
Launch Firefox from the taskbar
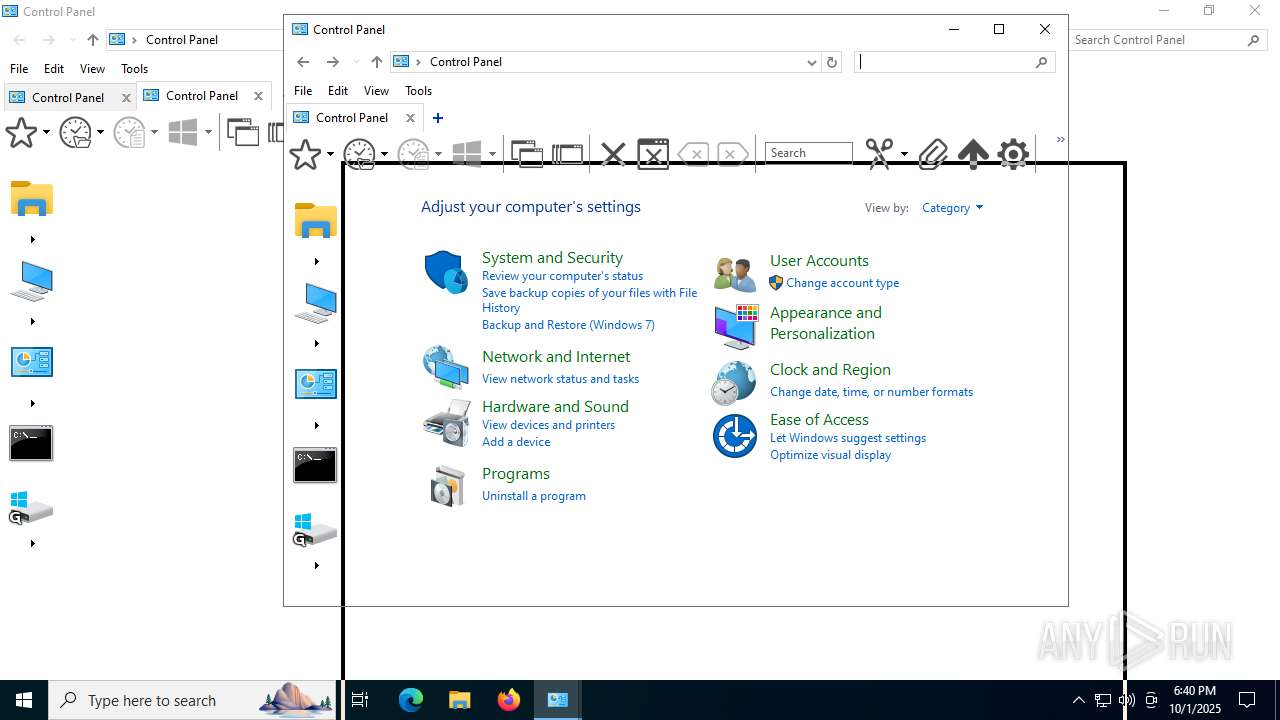509,700
